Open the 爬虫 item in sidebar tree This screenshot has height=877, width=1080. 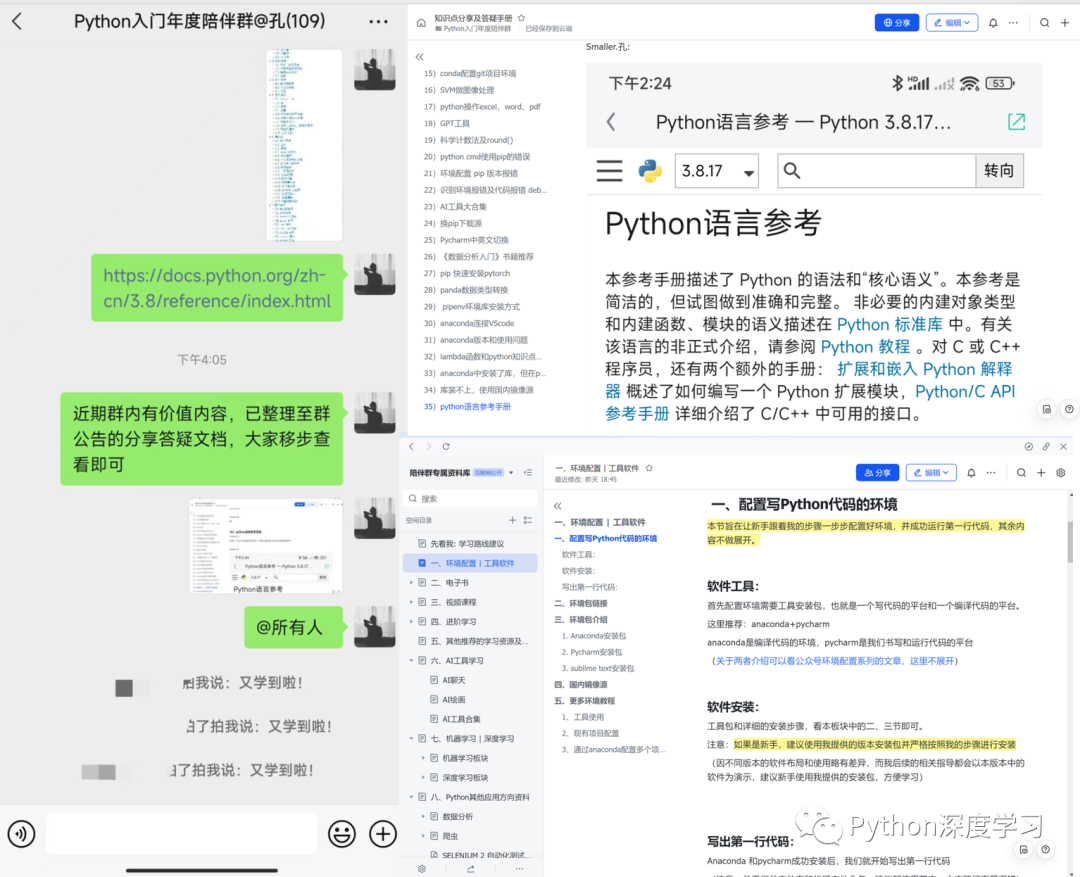tap(450, 836)
